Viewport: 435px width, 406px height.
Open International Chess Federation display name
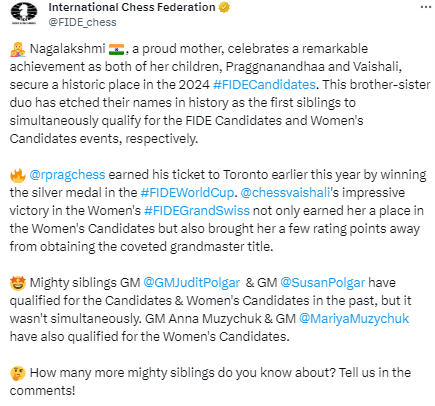132,7
